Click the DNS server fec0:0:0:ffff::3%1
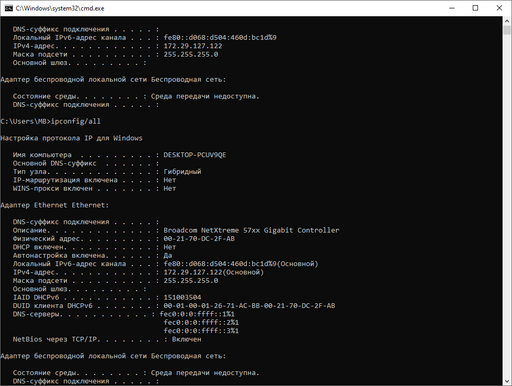 [x=201, y=331]
